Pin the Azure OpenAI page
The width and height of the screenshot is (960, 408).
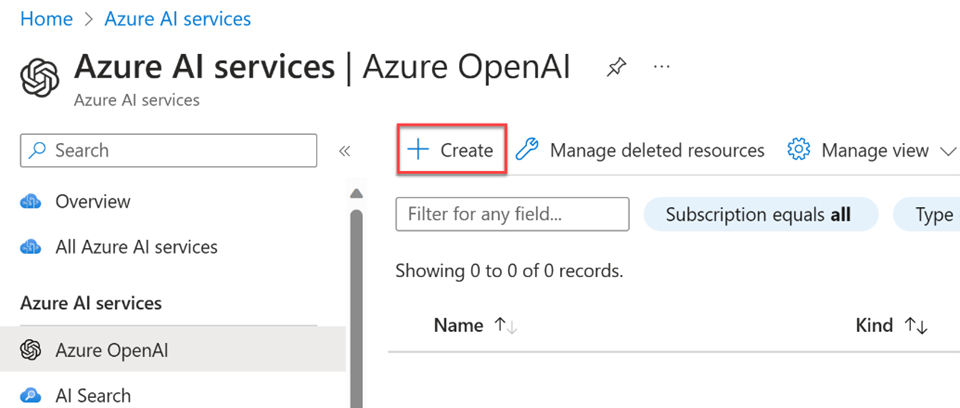point(617,67)
